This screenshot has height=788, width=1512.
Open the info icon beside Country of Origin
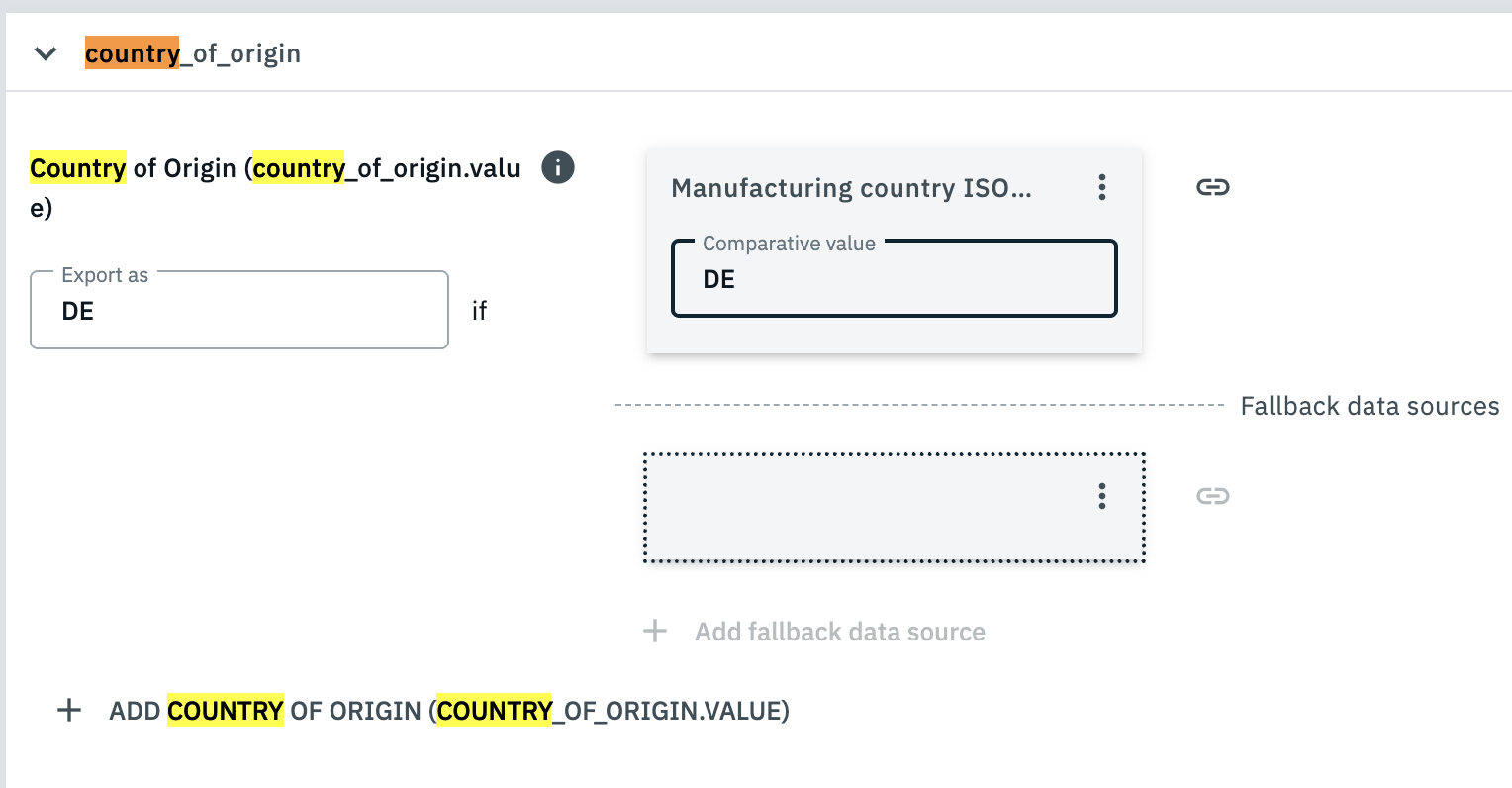558,168
